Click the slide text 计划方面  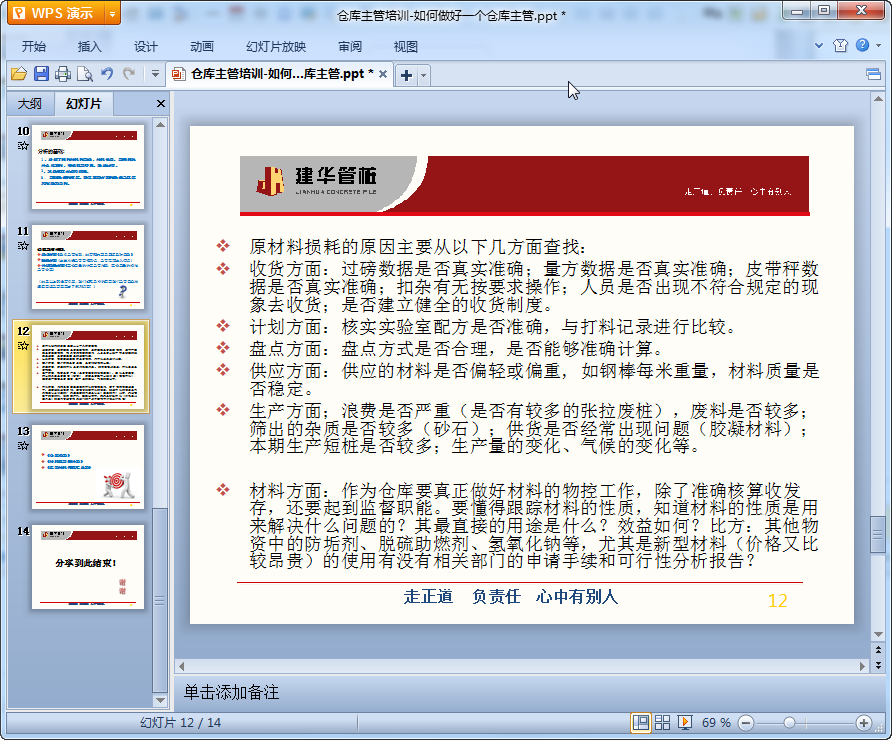click(x=287, y=327)
